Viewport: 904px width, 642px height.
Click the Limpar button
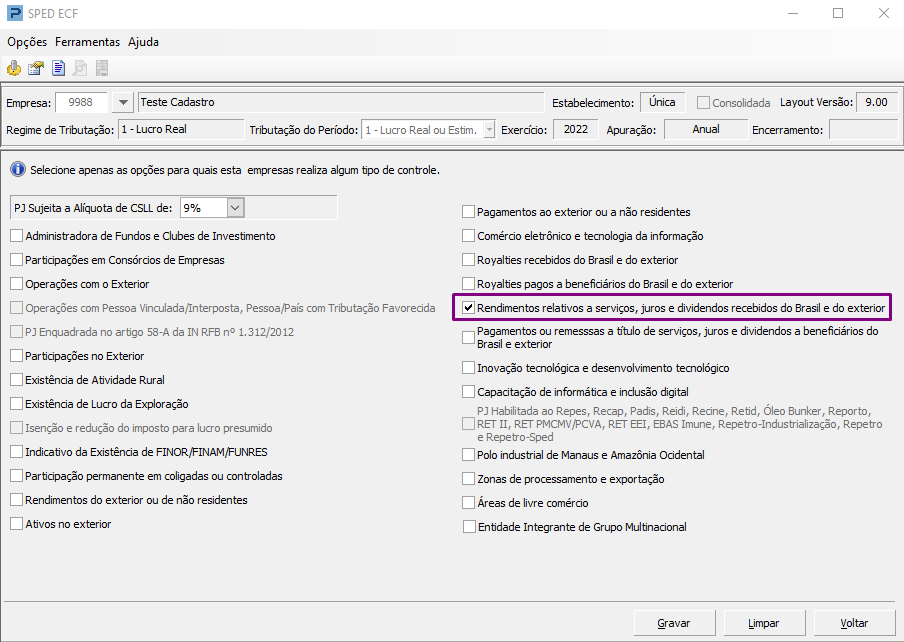(764, 623)
